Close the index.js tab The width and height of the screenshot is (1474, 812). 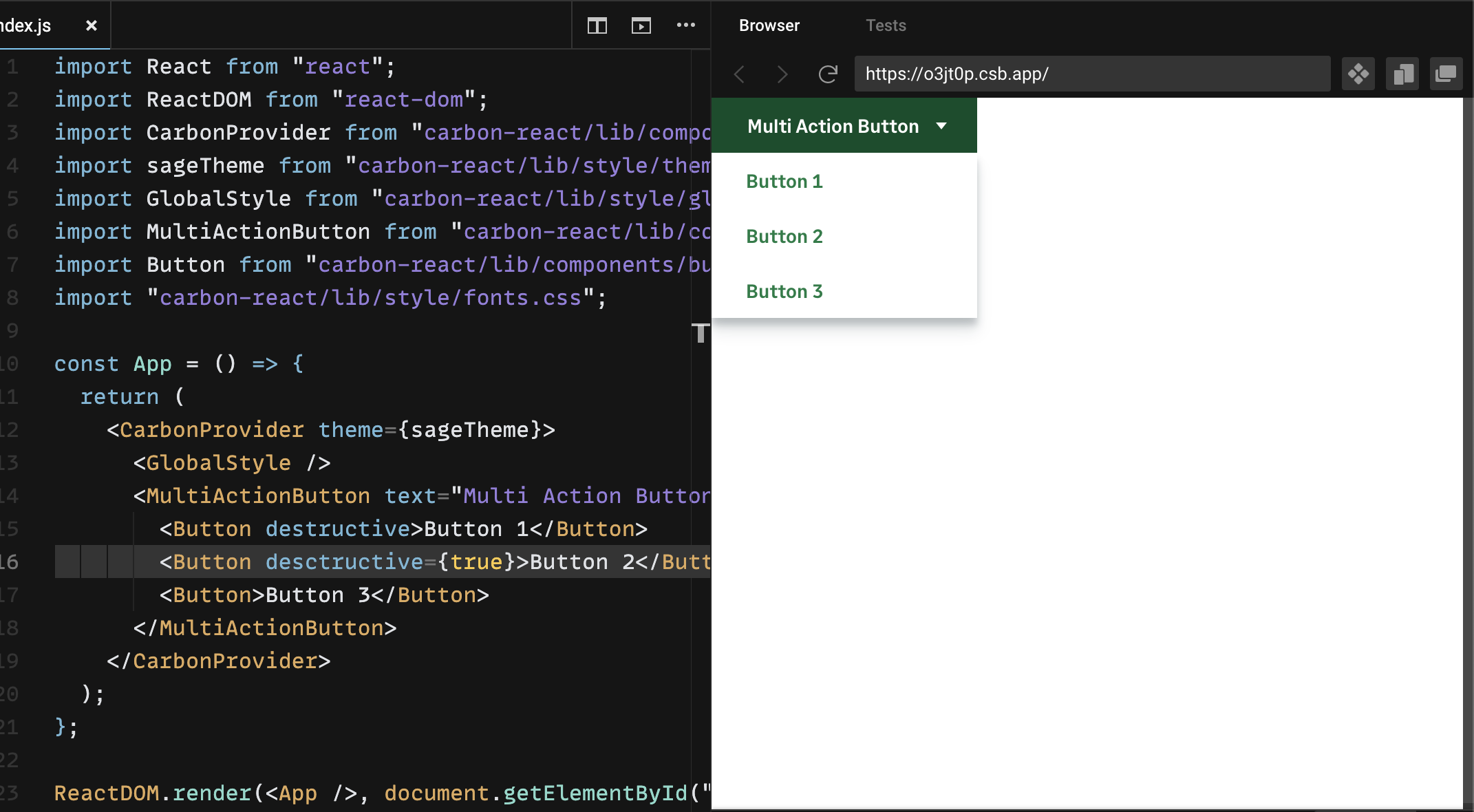[92, 25]
